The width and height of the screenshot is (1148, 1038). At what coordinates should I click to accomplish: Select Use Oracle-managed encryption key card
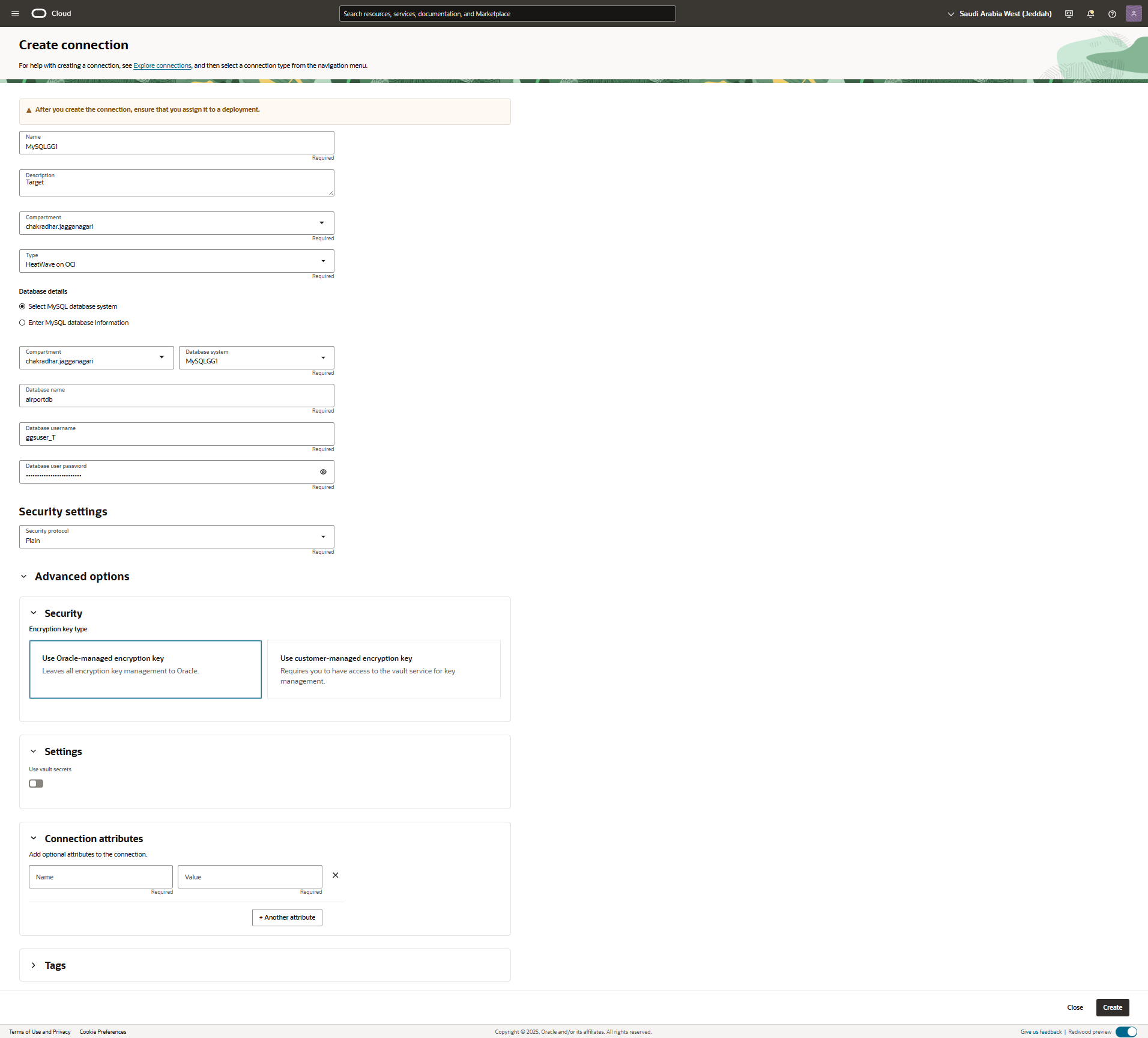point(145,669)
